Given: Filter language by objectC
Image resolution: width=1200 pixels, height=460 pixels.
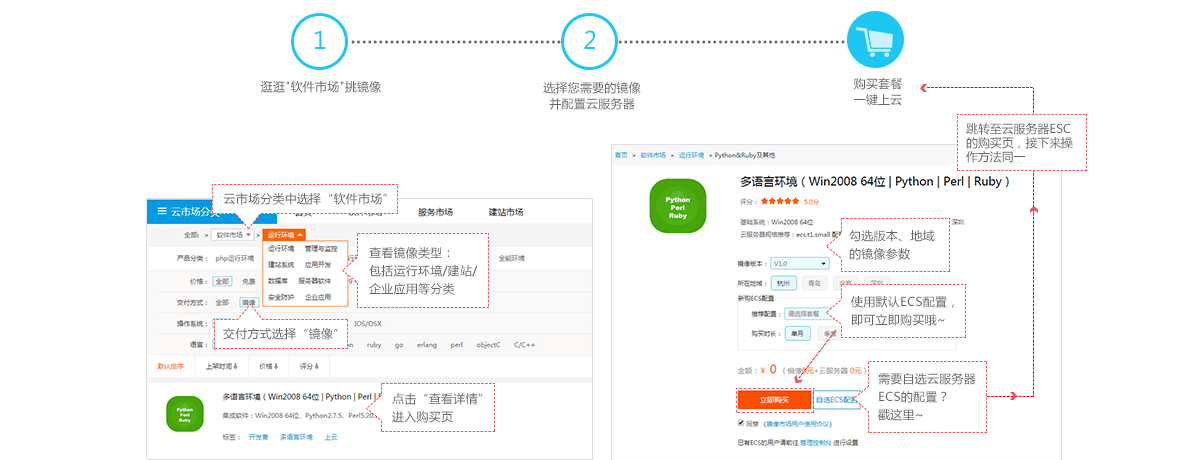Looking at the screenshot, I should (488, 344).
